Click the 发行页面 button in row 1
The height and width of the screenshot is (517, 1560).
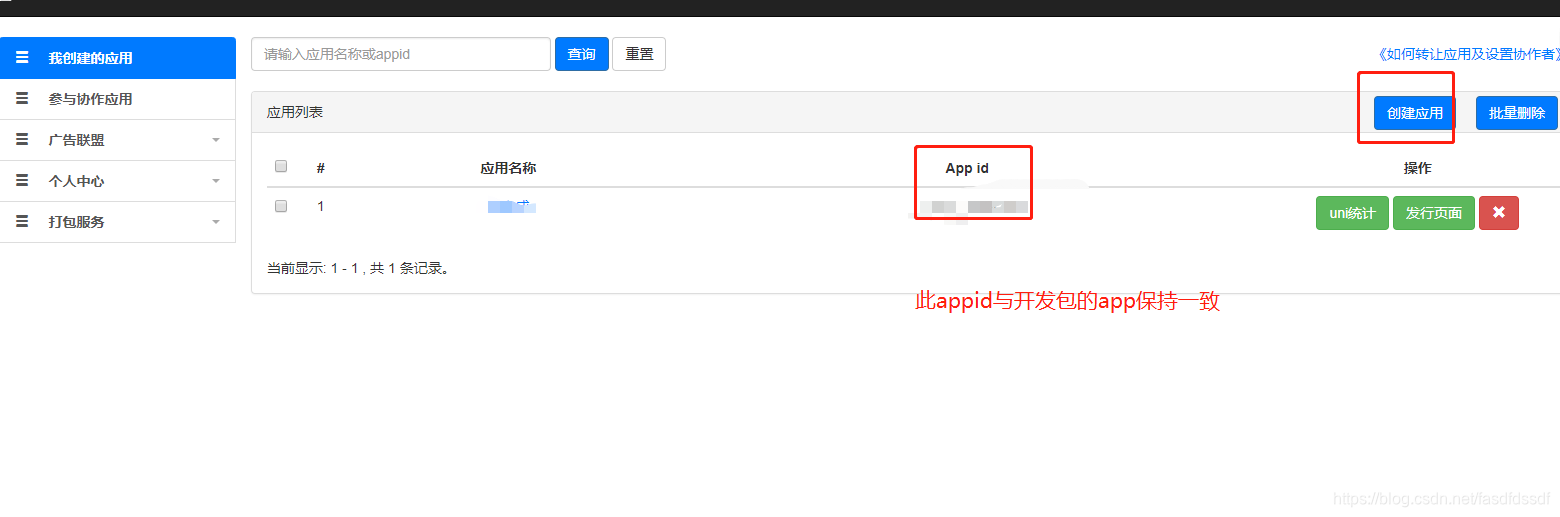point(1434,213)
